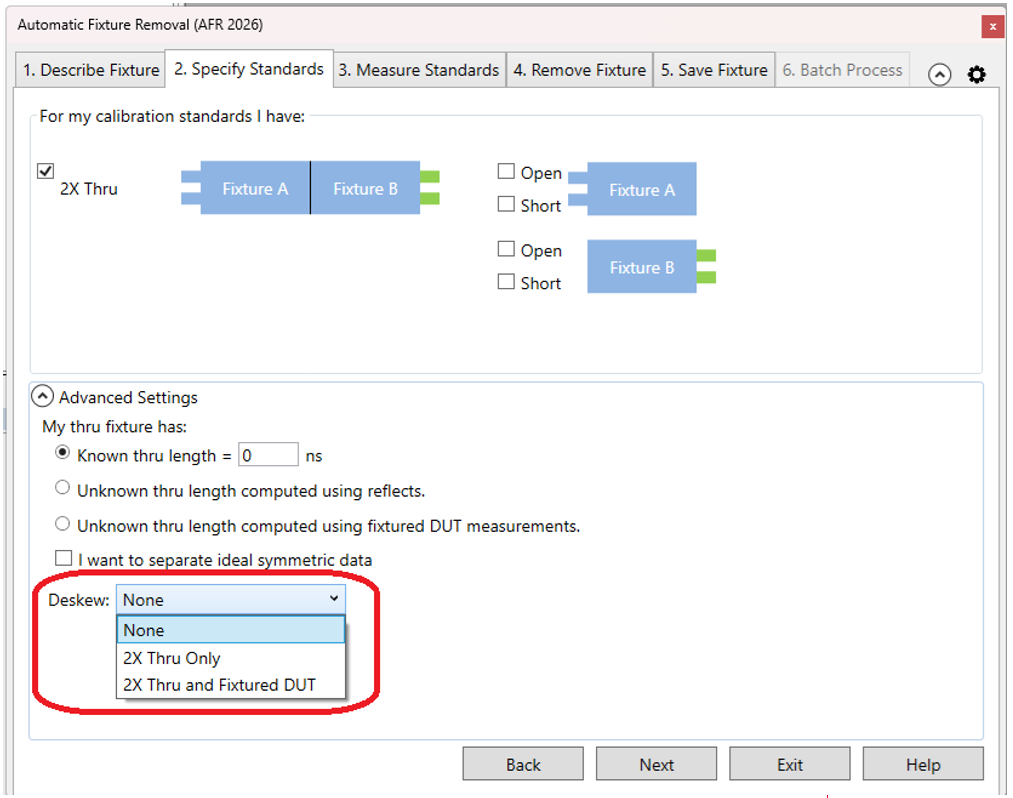
Task: Choose unknown thru length computed using reflects
Action: [63, 489]
